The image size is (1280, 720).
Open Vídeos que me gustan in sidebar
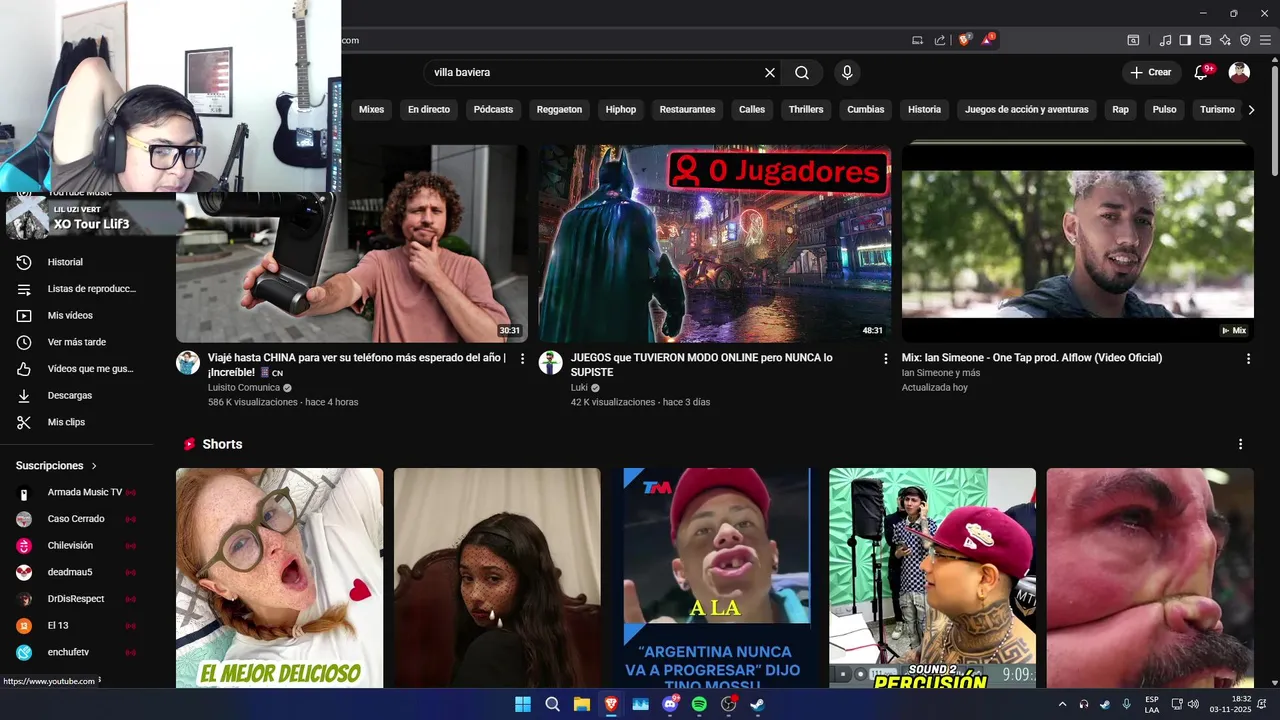[77, 369]
